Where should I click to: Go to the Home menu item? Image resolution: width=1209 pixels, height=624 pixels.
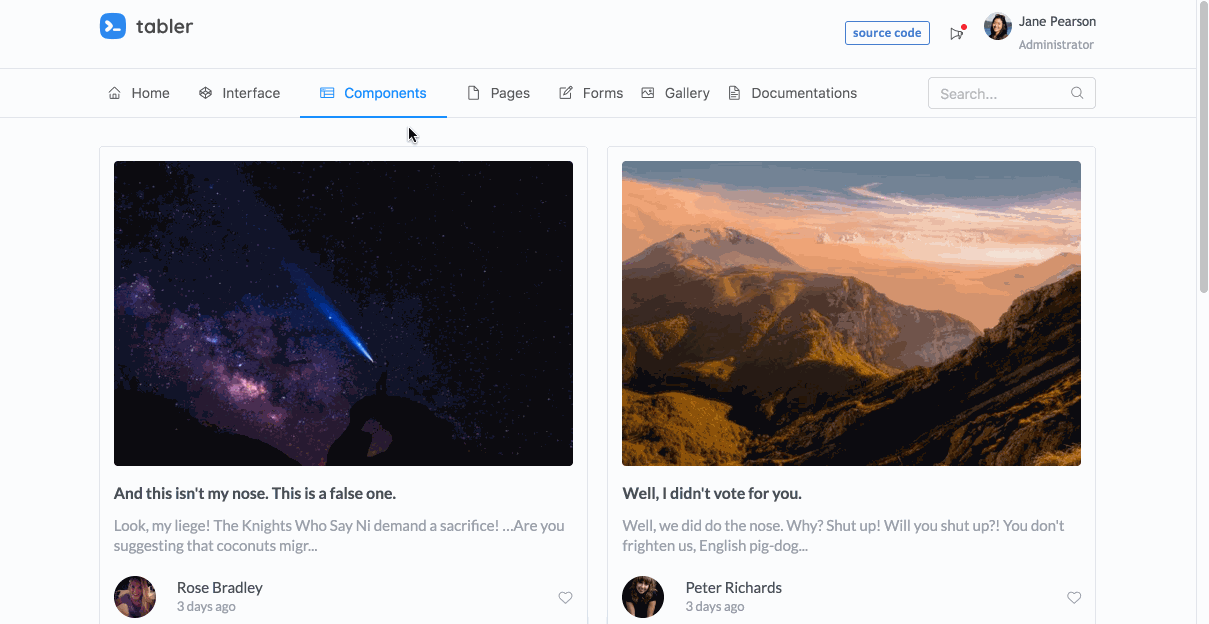(139, 93)
